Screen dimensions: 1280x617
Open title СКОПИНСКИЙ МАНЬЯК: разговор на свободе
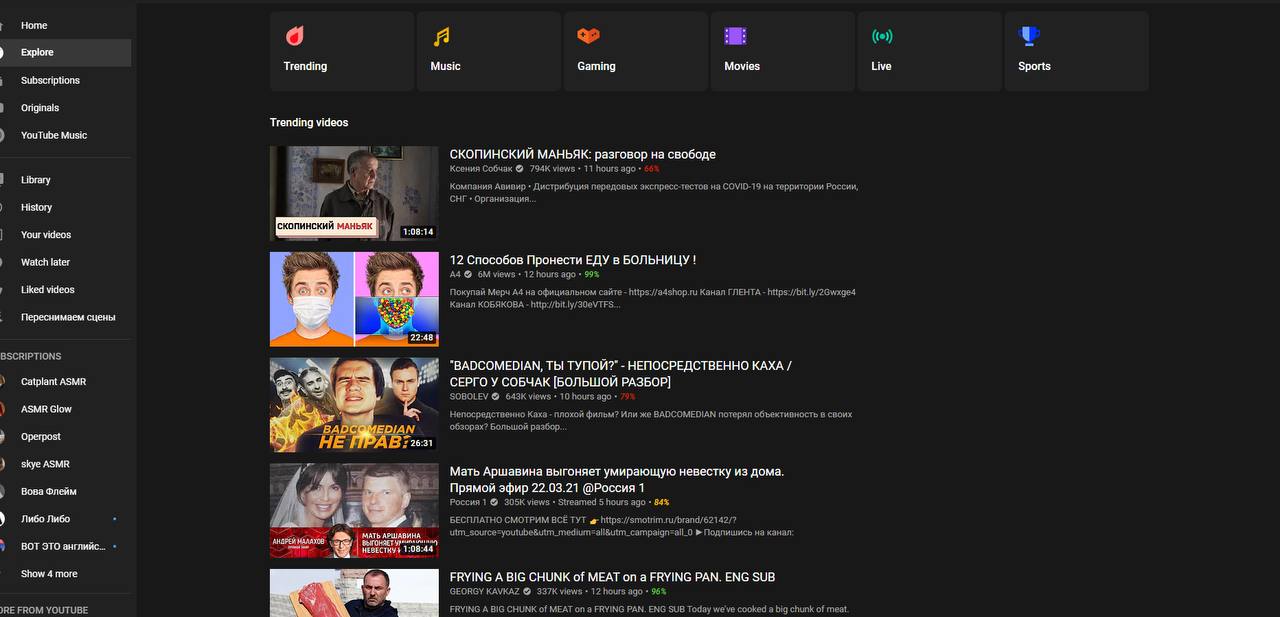pyautogui.click(x=582, y=154)
